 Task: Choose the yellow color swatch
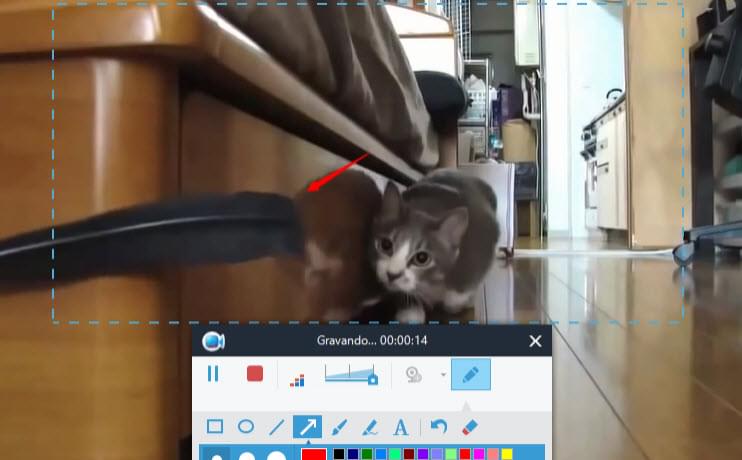(507, 455)
